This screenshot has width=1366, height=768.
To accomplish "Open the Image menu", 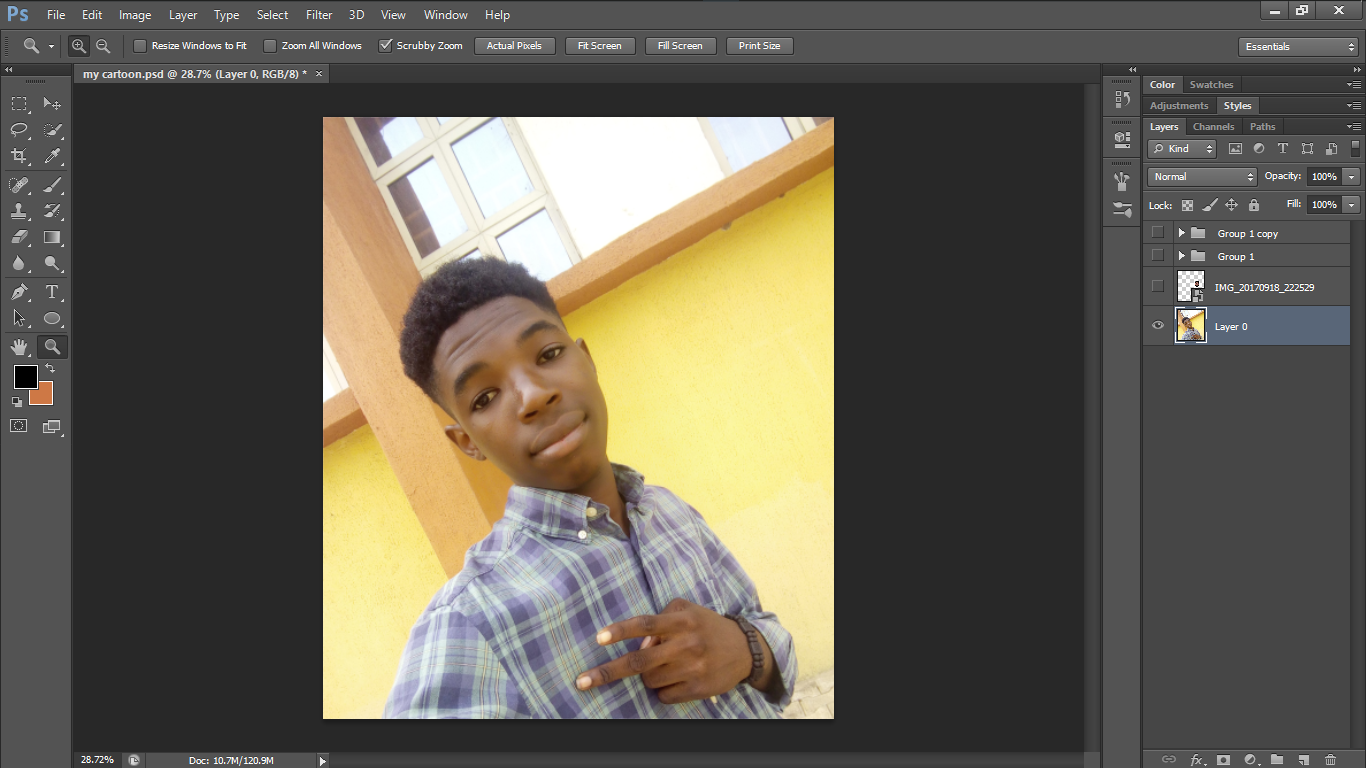I will 135,15.
